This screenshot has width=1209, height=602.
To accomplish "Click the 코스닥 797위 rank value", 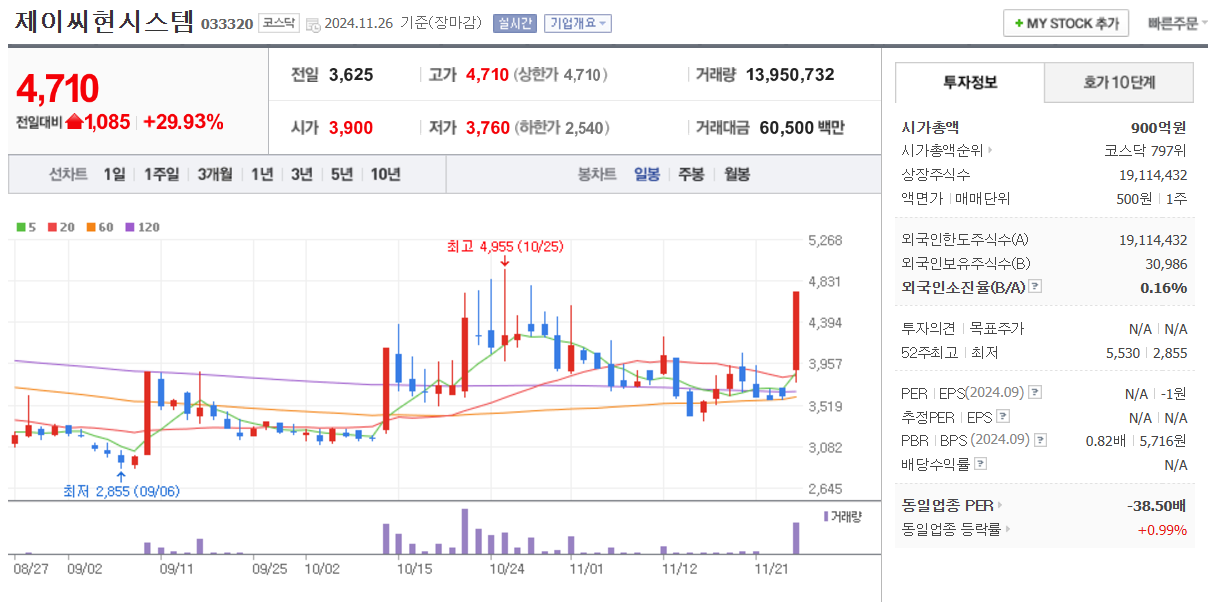I will (x=1145, y=151).
